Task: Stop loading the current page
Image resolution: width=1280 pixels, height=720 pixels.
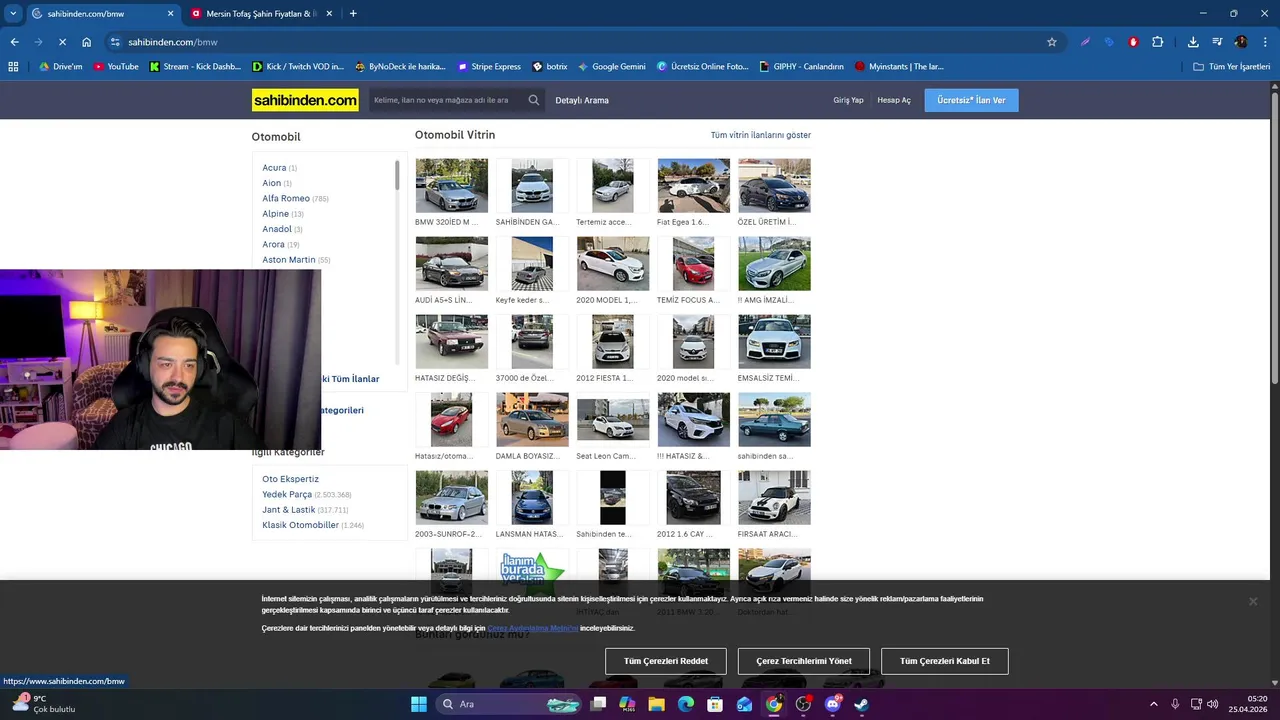Action: [x=62, y=42]
